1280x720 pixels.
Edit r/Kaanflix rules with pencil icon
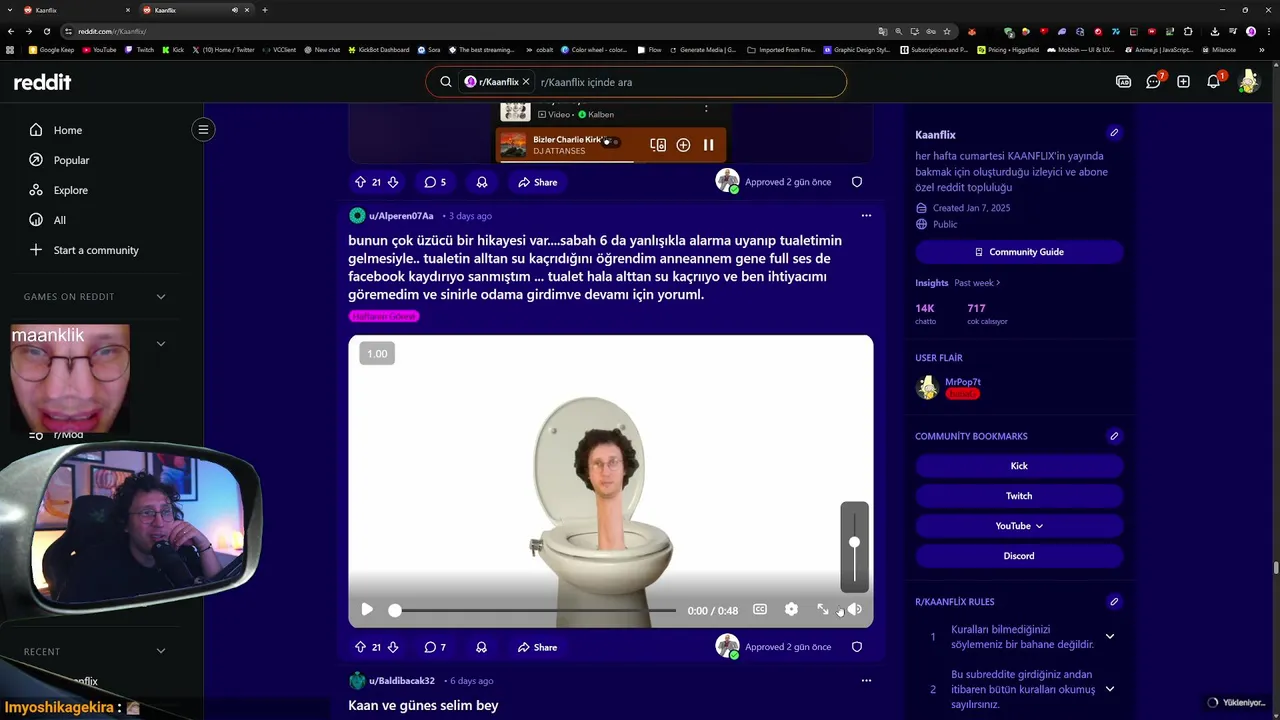pyautogui.click(x=1114, y=602)
